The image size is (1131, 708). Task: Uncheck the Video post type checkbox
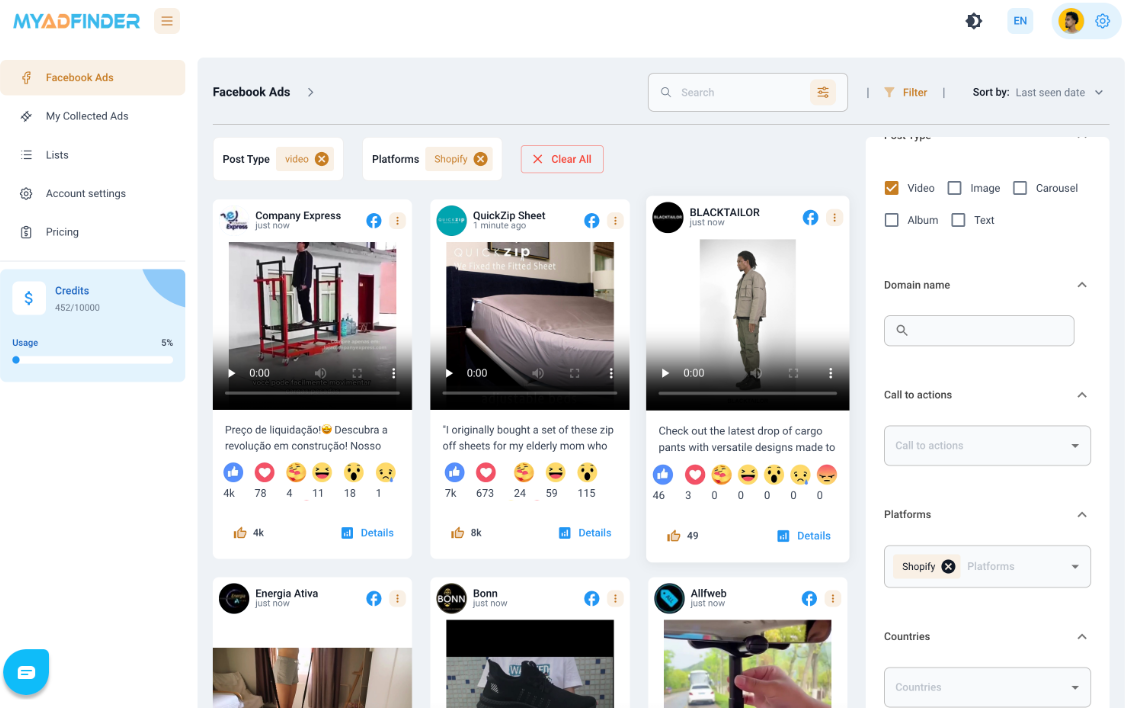pos(892,188)
